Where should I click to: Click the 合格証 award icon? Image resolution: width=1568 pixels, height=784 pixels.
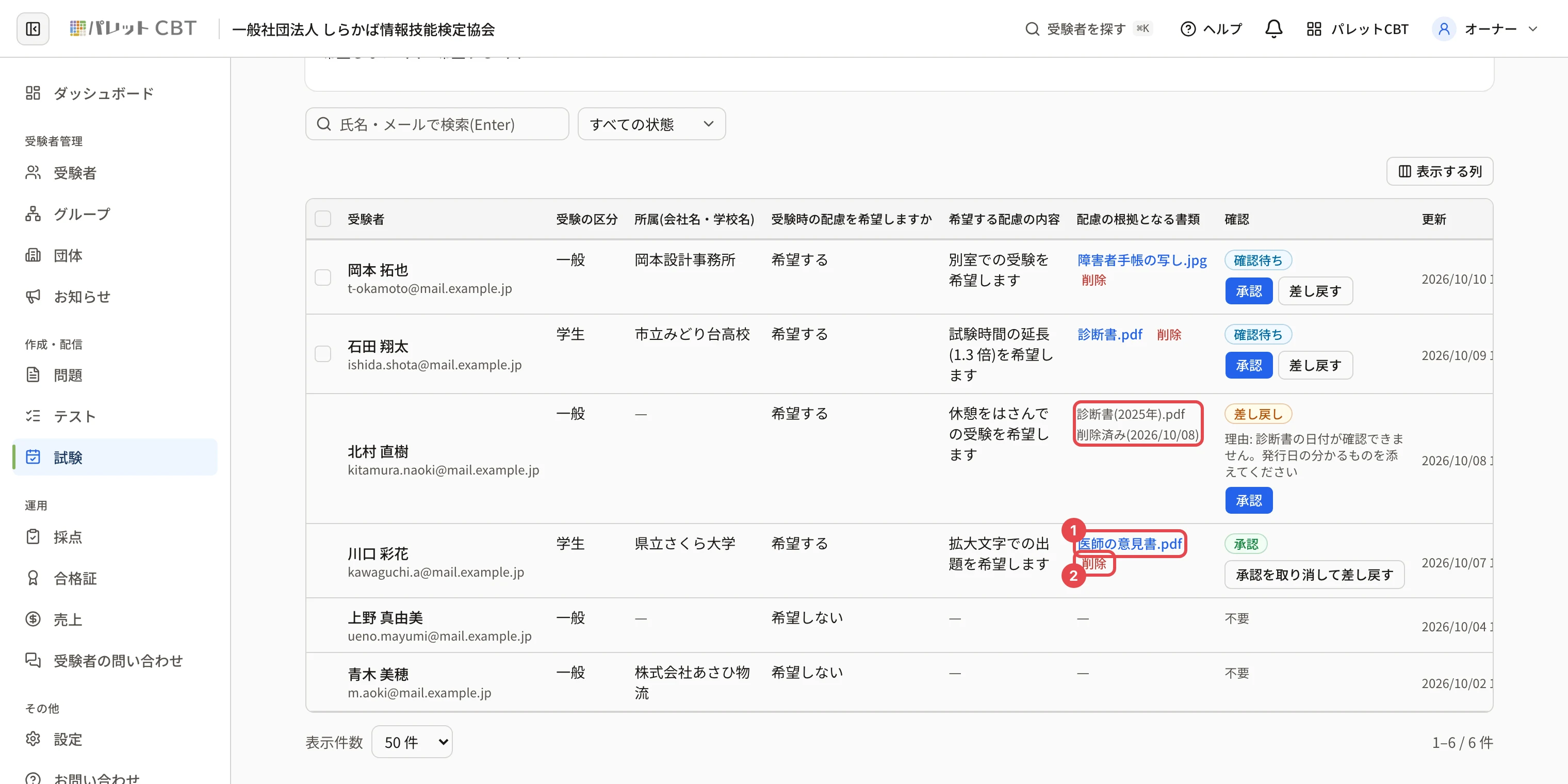tap(33, 578)
